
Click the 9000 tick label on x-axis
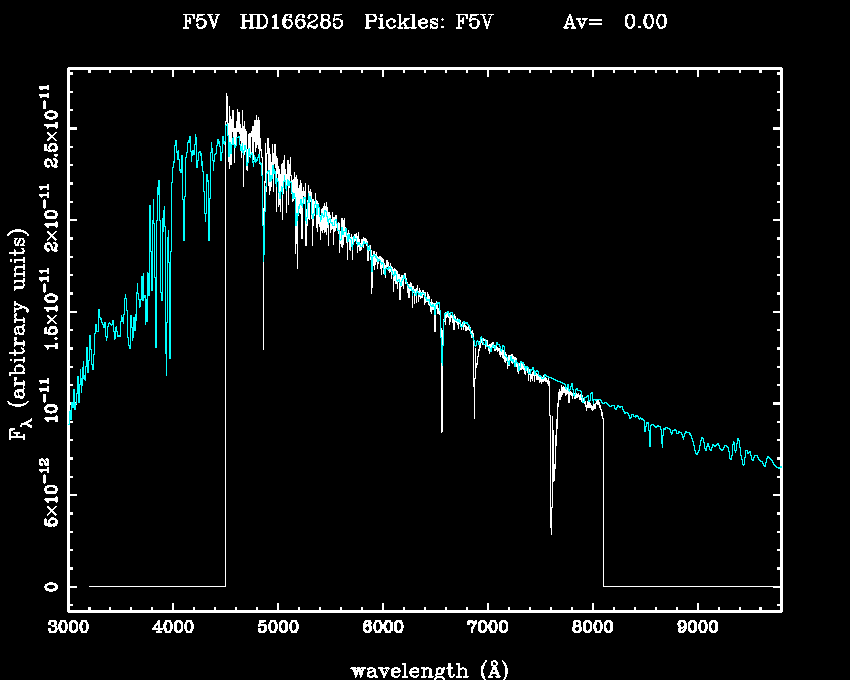pyautogui.click(x=697, y=629)
